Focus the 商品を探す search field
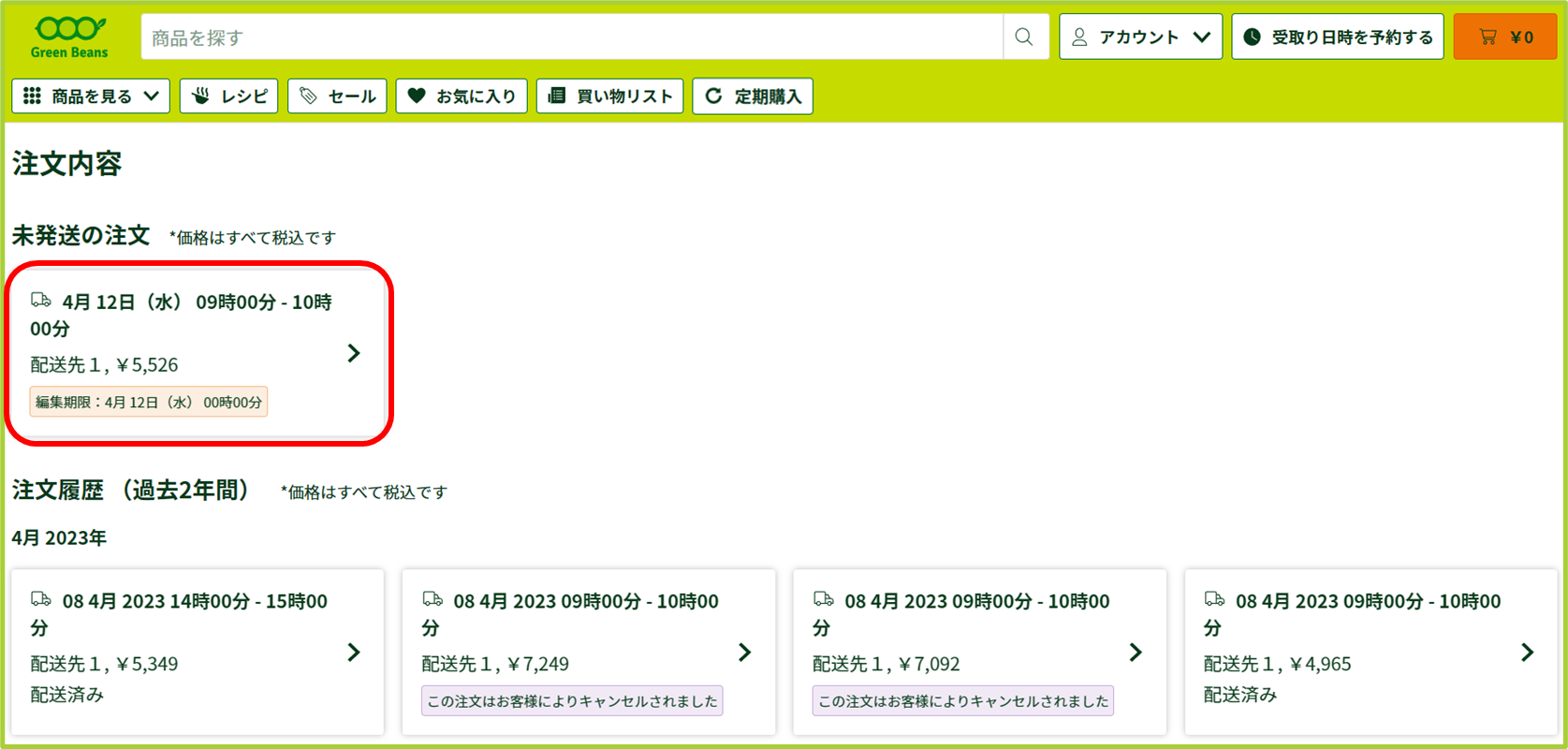Viewport: 1568px width, 749px height. click(572, 37)
